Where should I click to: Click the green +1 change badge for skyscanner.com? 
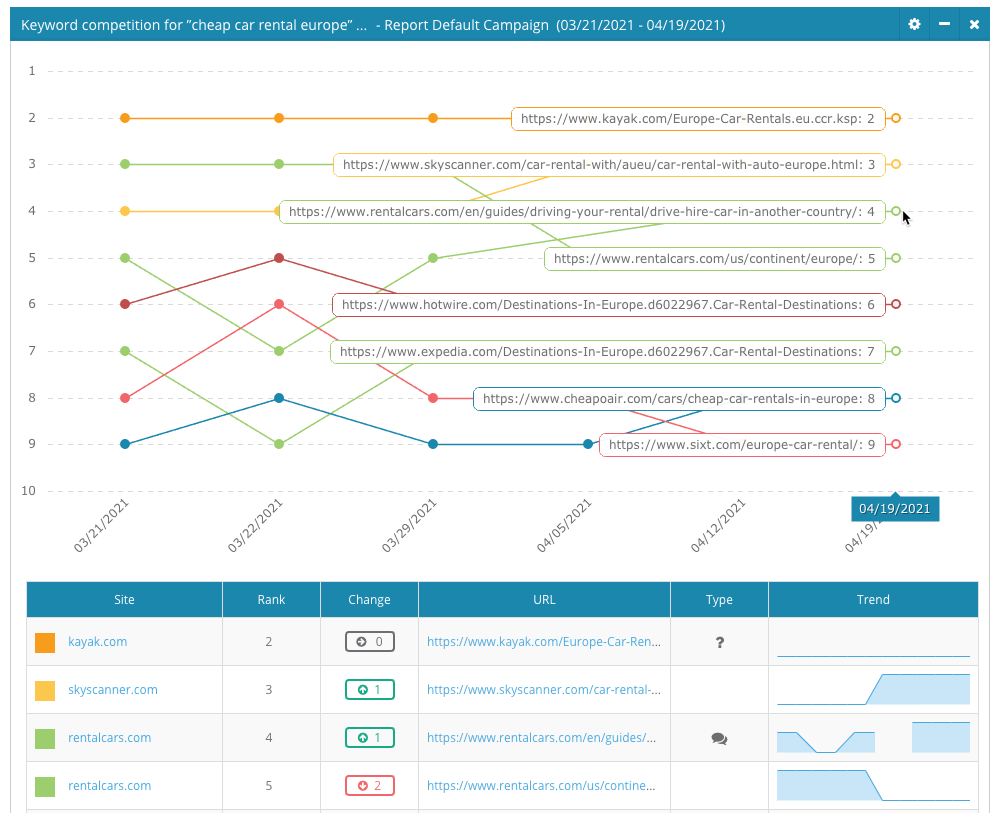pos(369,689)
